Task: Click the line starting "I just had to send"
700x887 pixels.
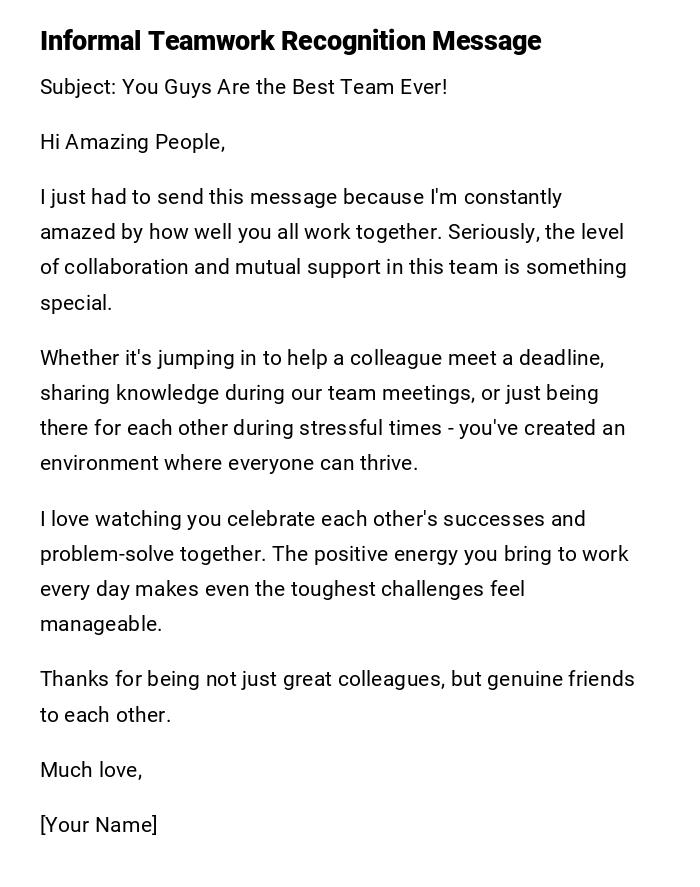Action: (x=300, y=197)
